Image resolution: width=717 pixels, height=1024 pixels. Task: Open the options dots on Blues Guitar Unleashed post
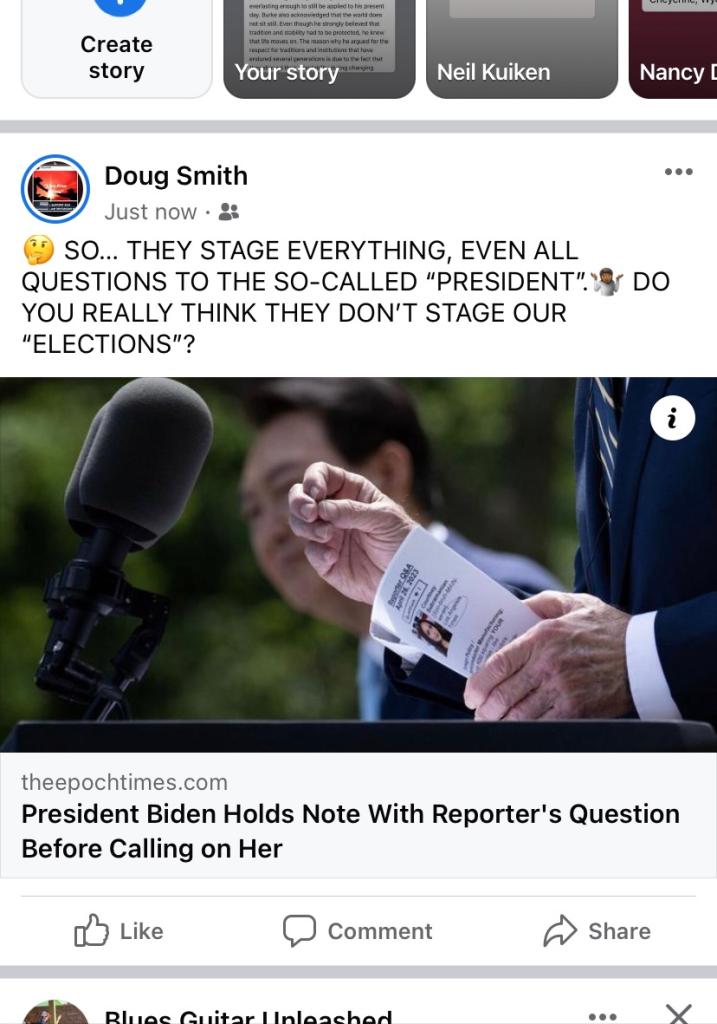(602, 1016)
